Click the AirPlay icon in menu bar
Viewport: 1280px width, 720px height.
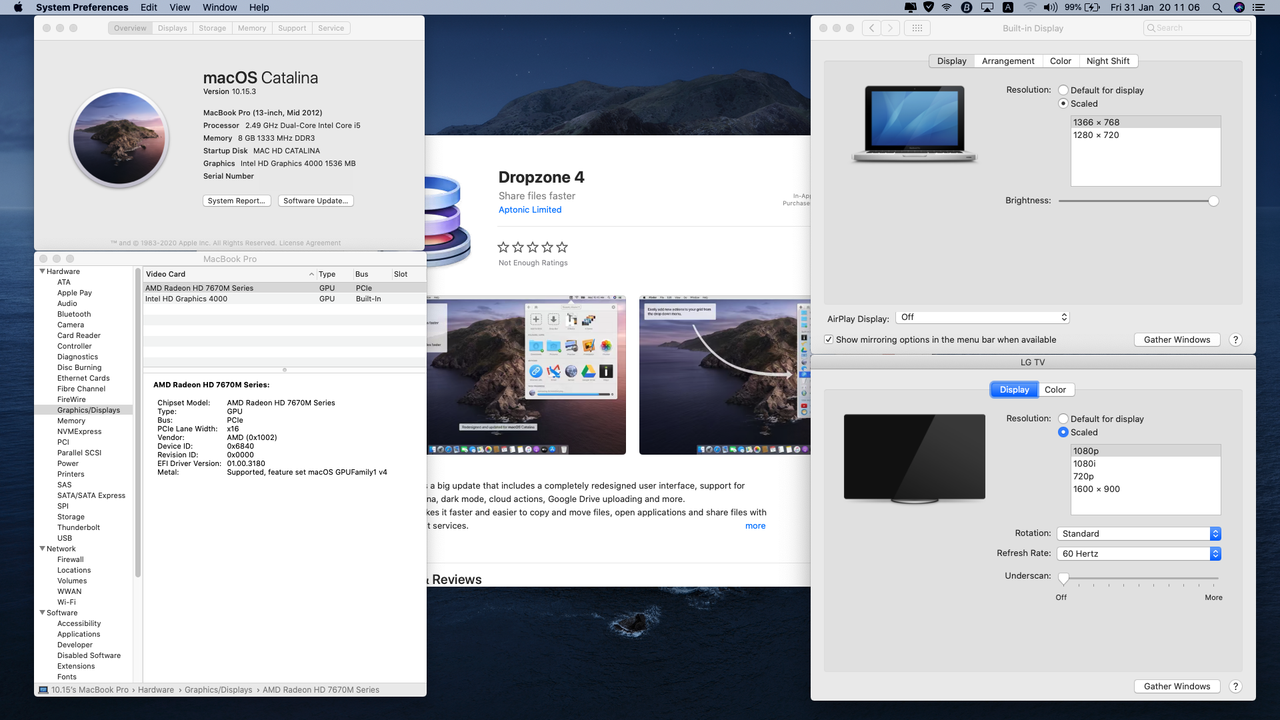[x=987, y=7]
